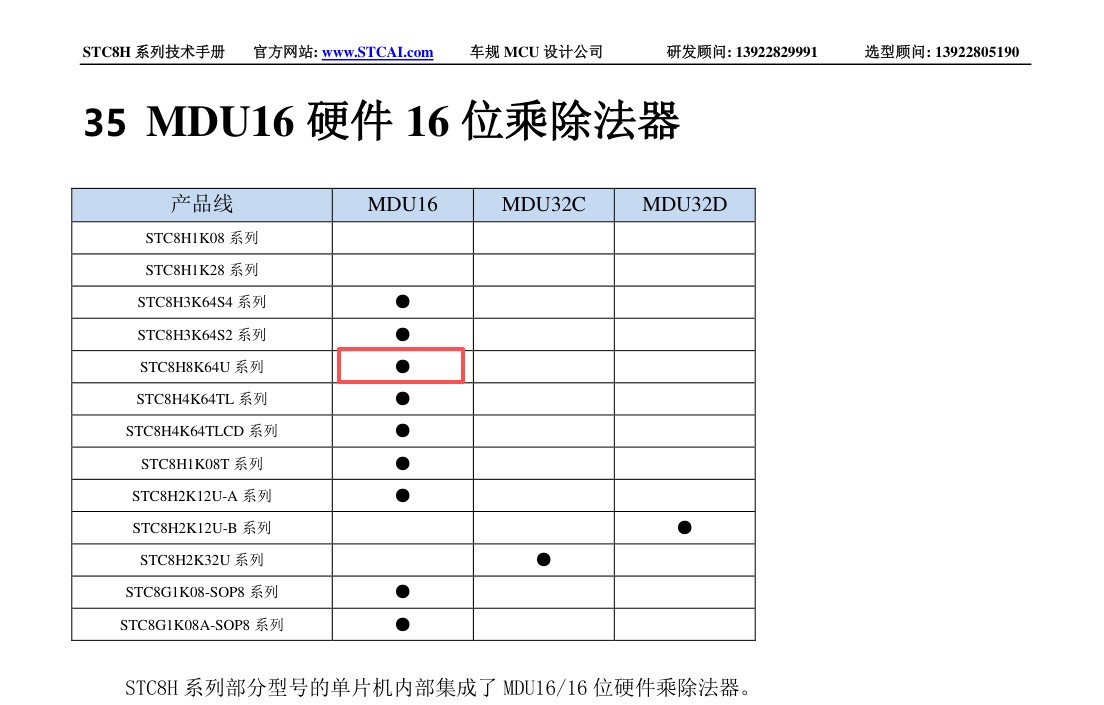Select the STC8H1K08 系列 row label
The height and width of the screenshot is (705, 1104).
click(x=202, y=238)
